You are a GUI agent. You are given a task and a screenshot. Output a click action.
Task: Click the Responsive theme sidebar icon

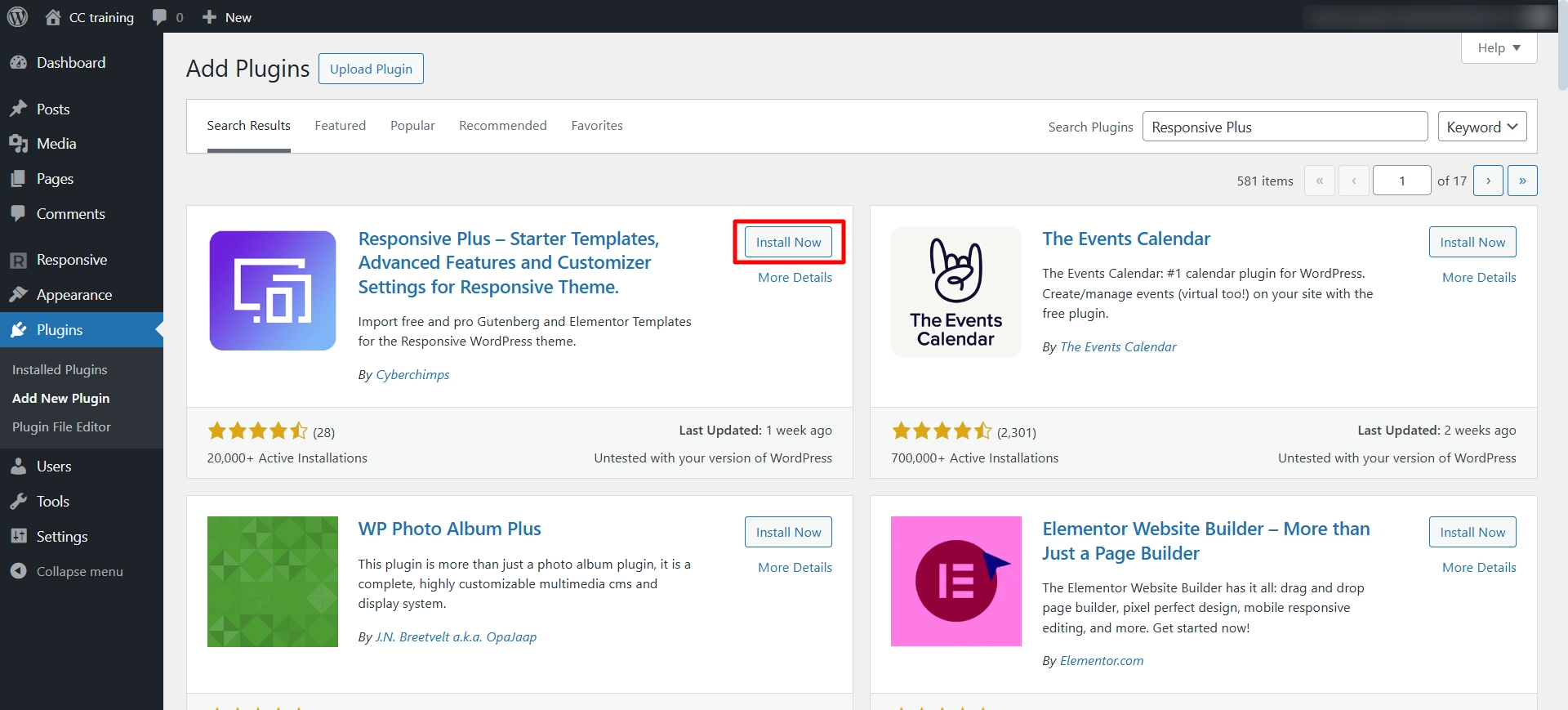[x=18, y=260]
